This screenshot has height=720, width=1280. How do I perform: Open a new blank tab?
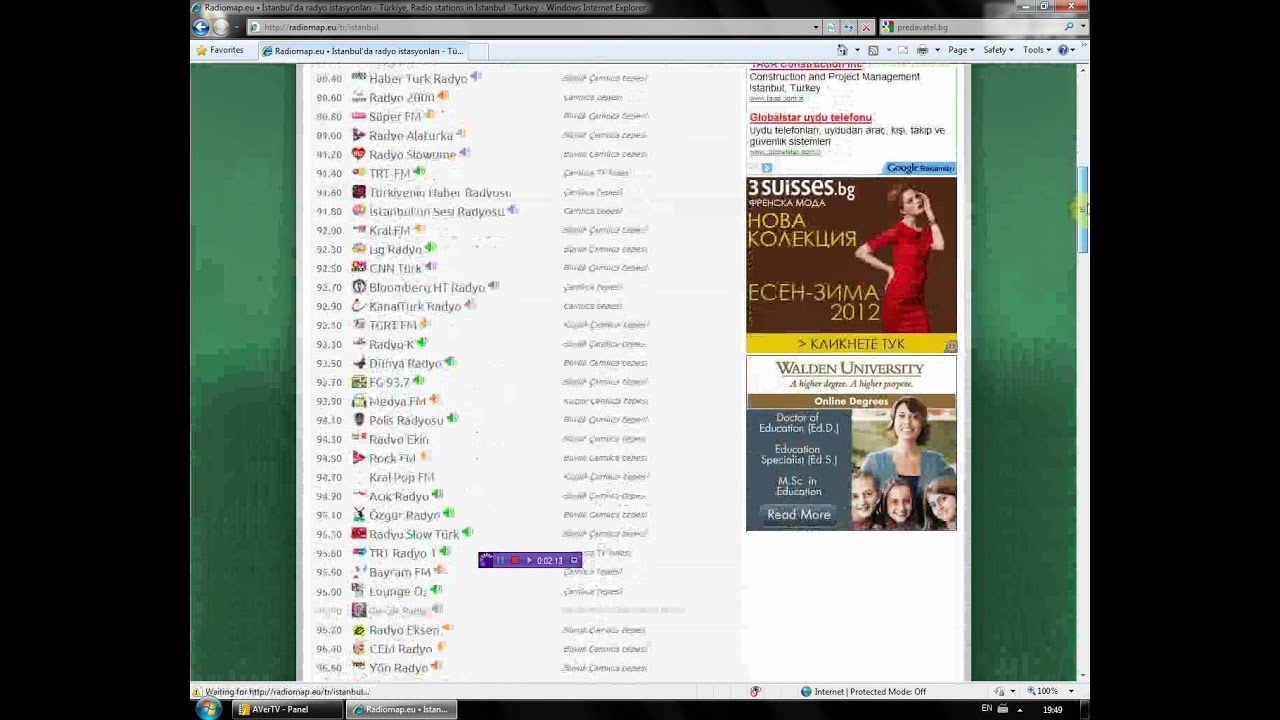point(478,51)
